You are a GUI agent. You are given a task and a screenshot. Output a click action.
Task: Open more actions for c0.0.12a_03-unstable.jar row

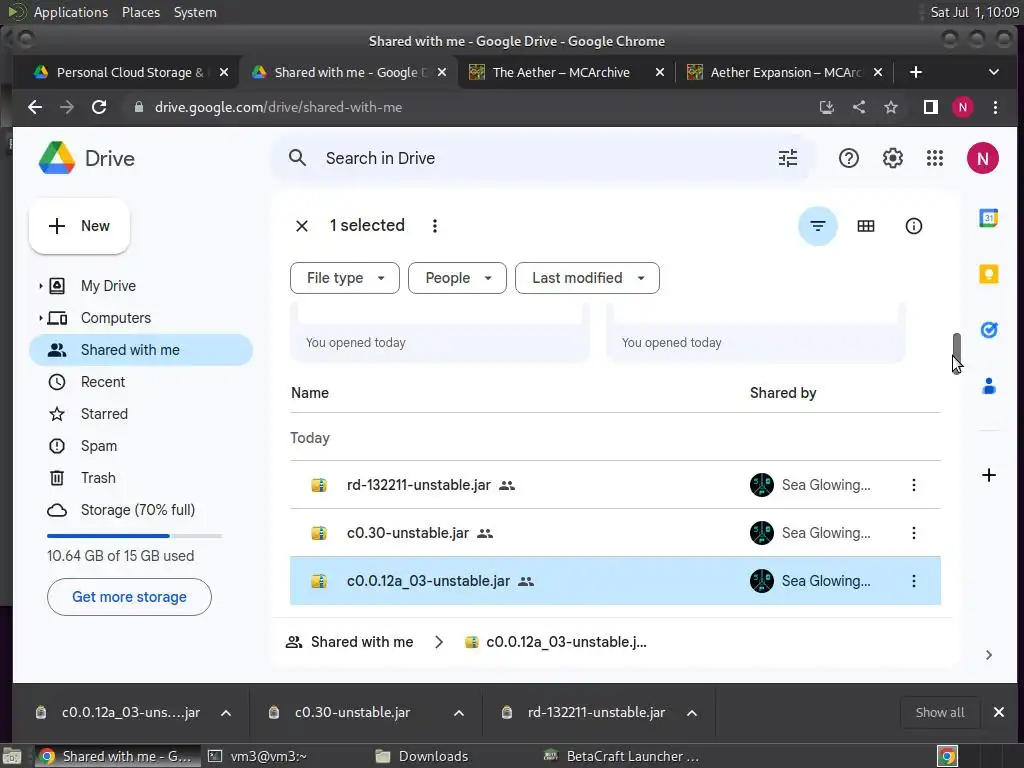pos(913,581)
